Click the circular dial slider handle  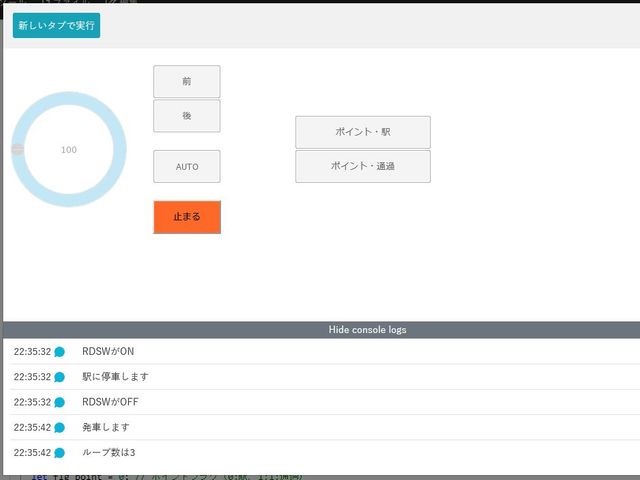click(17, 149)
